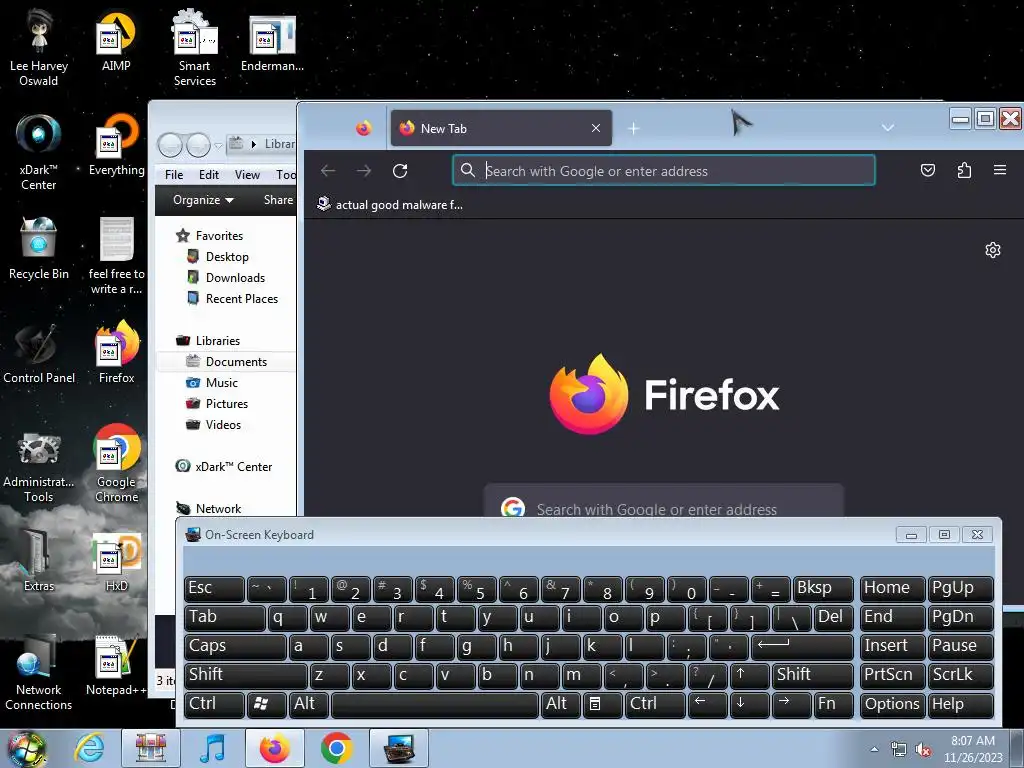Click PrtScn key on On-Screen Keyboard
Image resolution: width=1024 pixels, height=768 pixels.
[892, 675]
